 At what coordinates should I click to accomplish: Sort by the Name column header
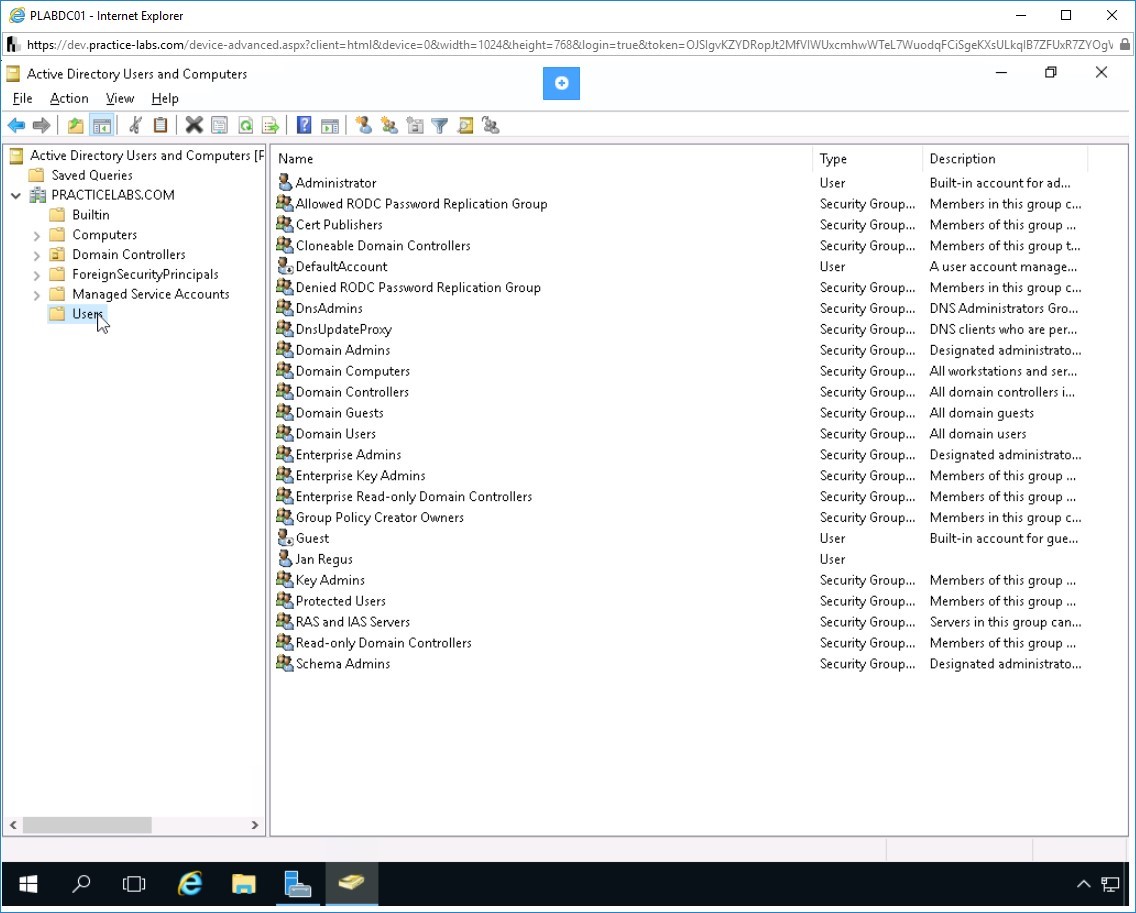542,159
